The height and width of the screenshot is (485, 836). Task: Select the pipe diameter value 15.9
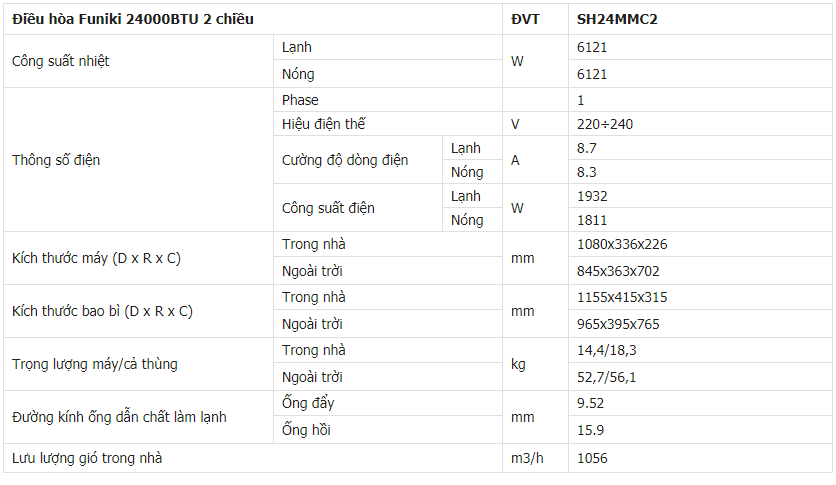tap(591, 430)
